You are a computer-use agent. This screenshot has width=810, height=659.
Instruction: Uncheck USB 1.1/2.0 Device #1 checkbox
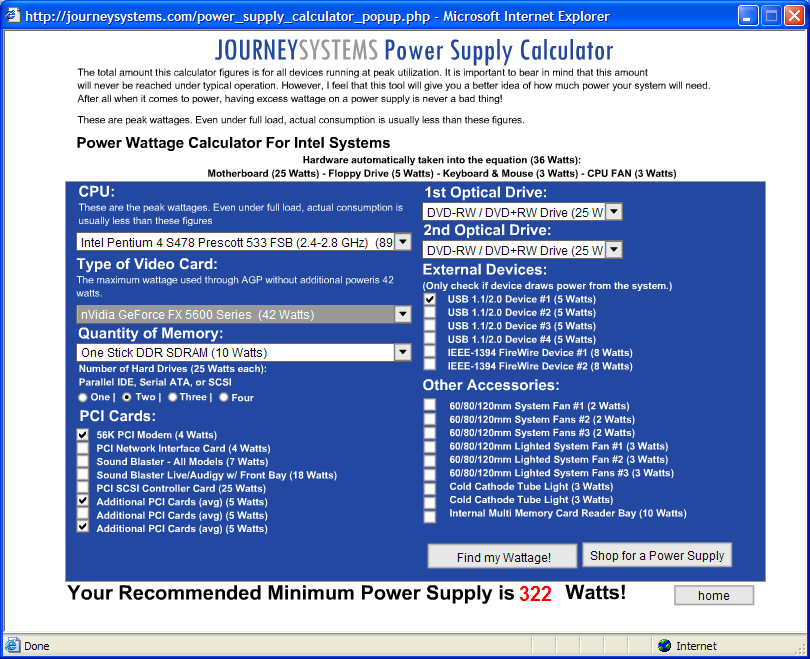(429, 299)
